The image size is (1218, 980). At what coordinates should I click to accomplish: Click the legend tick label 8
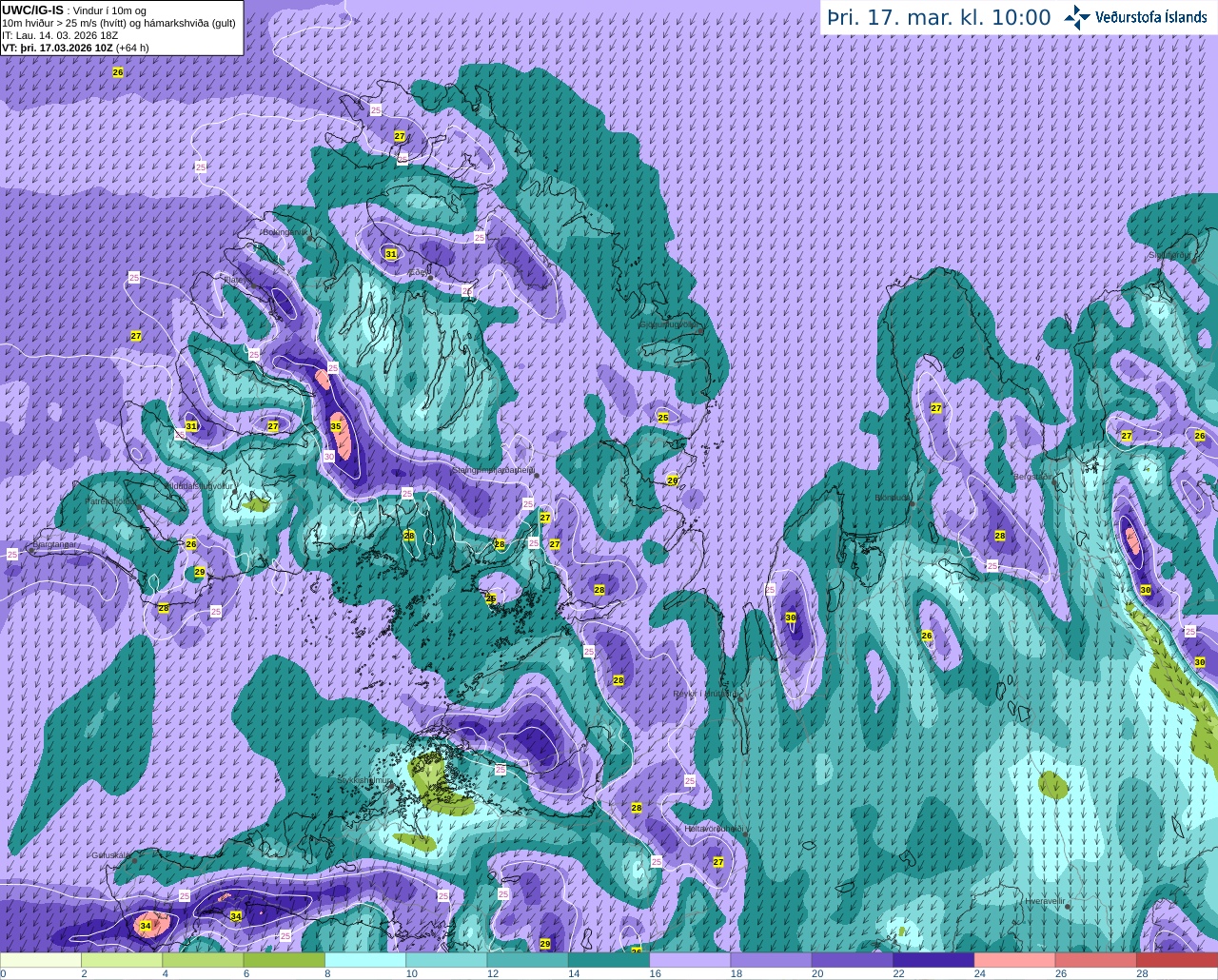327,973
